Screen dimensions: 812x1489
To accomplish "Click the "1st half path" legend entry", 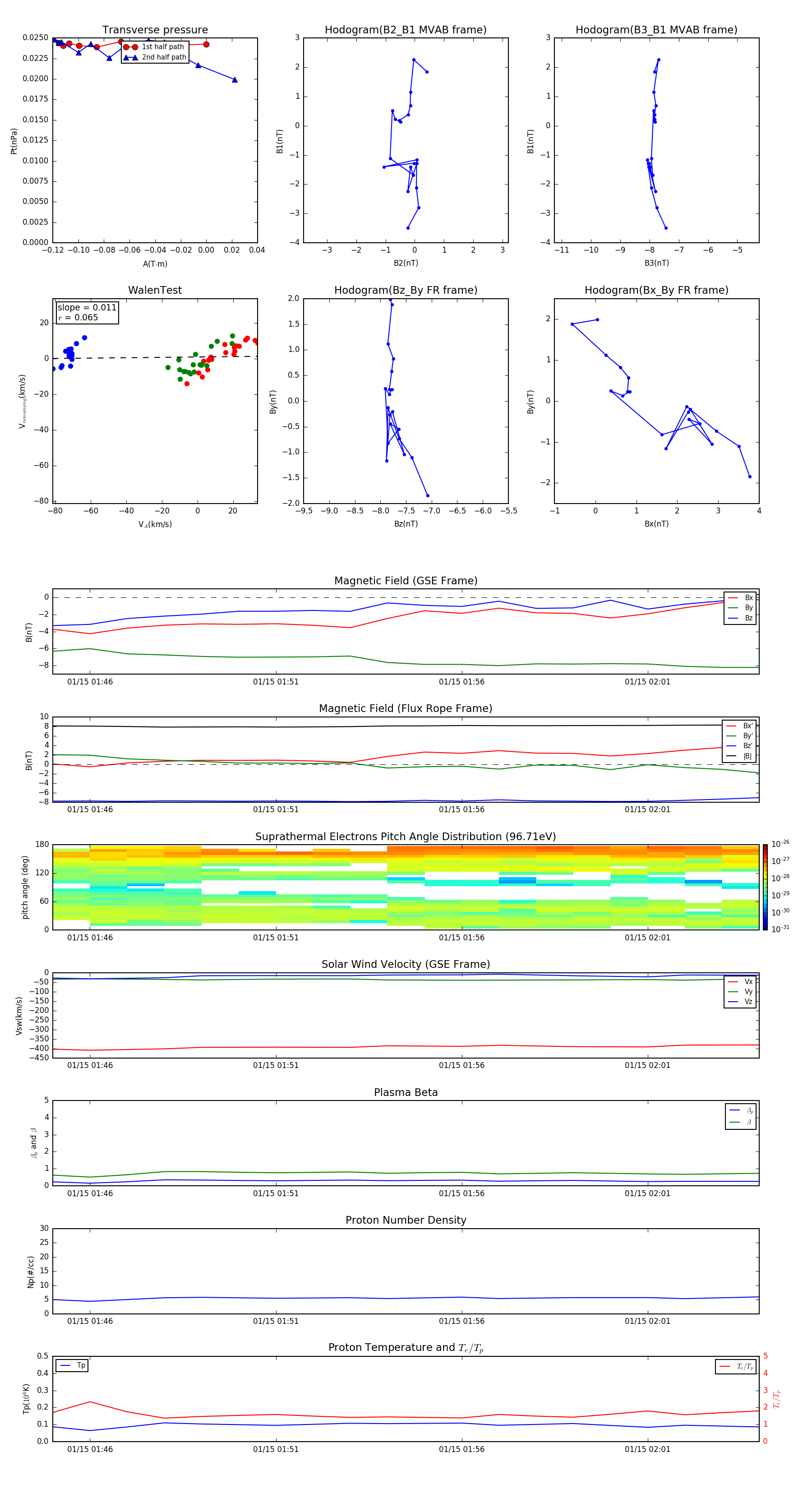I will (x=154, y=47).
